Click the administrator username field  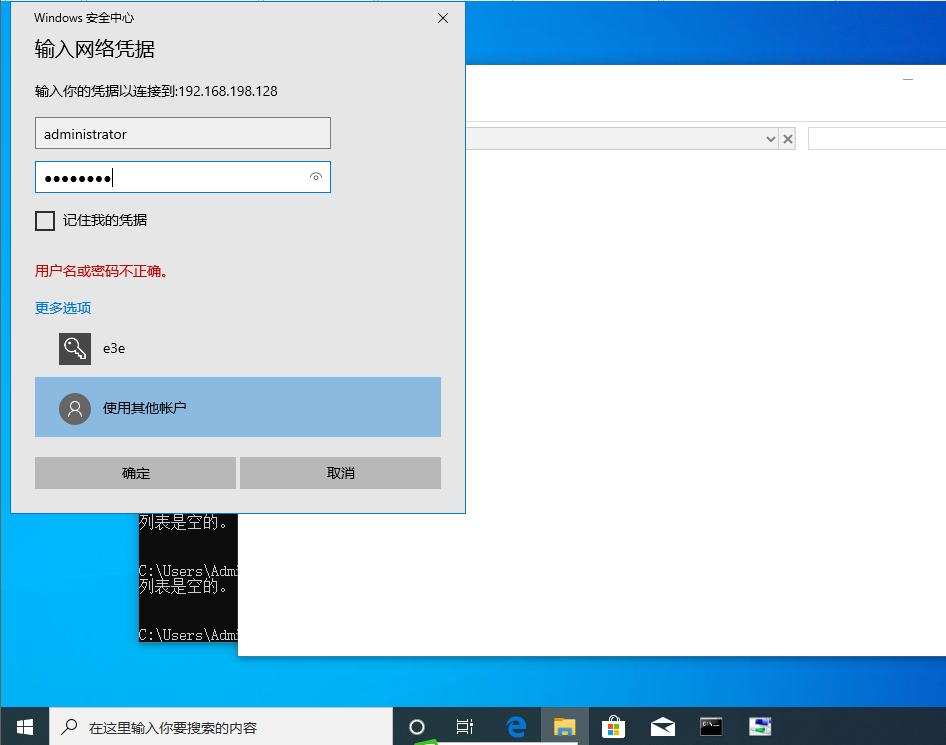click(x=183, y=133)
